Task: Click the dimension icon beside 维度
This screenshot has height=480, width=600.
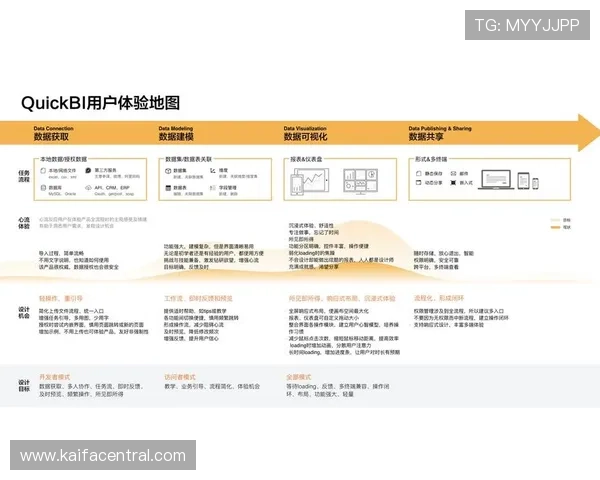Action: tap(213, 170)
